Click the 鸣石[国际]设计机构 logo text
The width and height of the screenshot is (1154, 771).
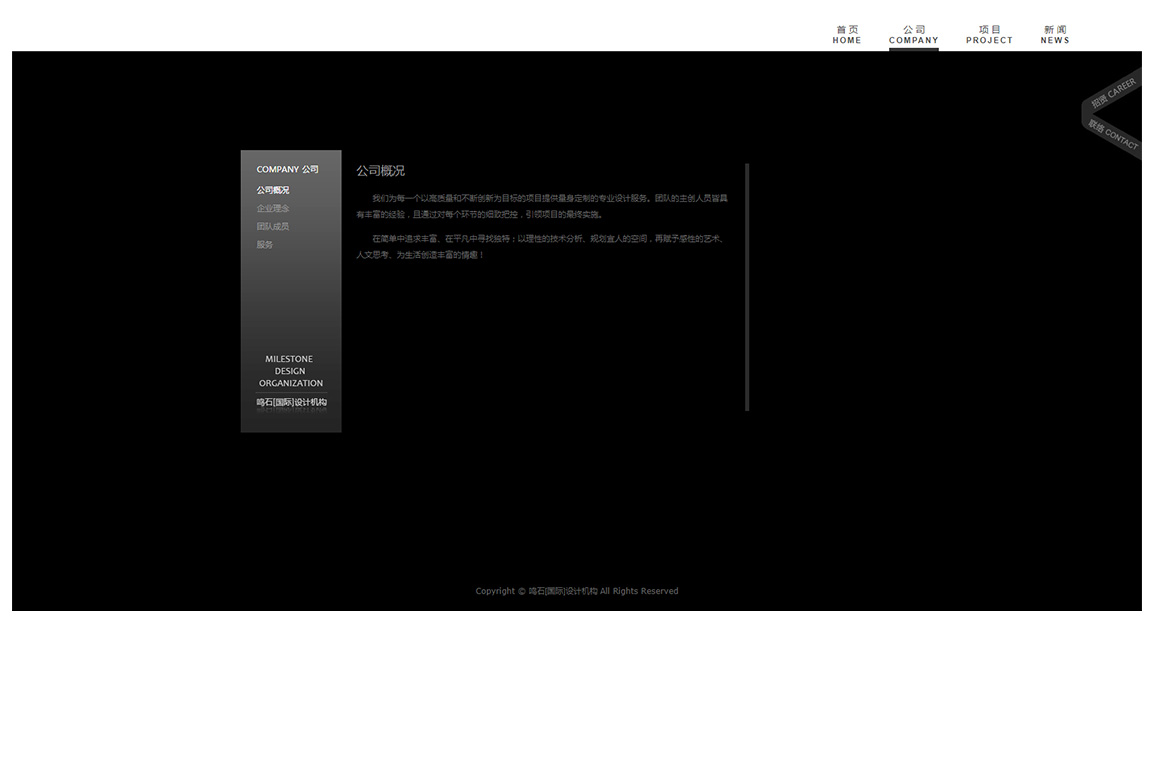click(291, 402)
